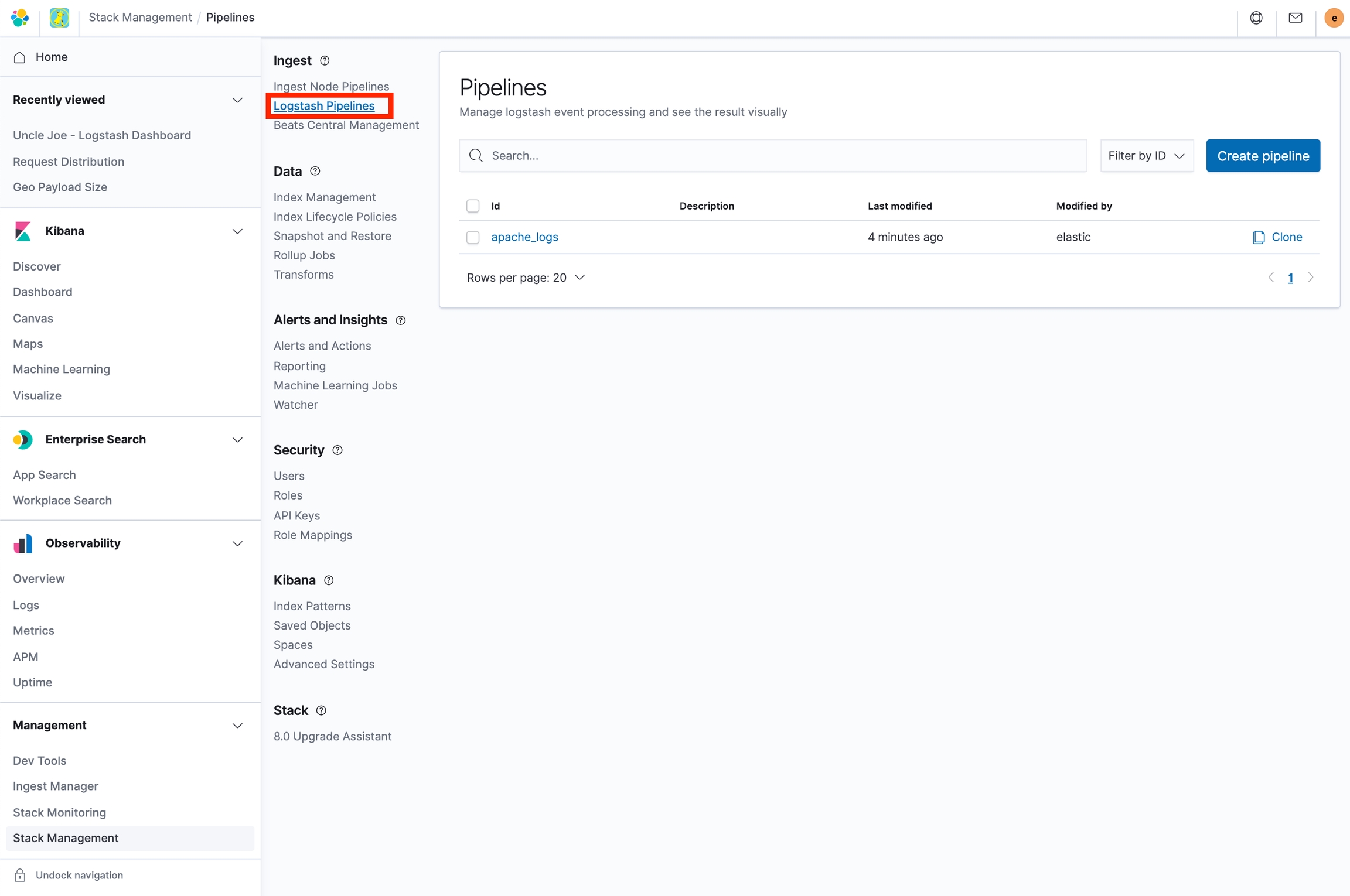Go to Index Management

(325, 197)
